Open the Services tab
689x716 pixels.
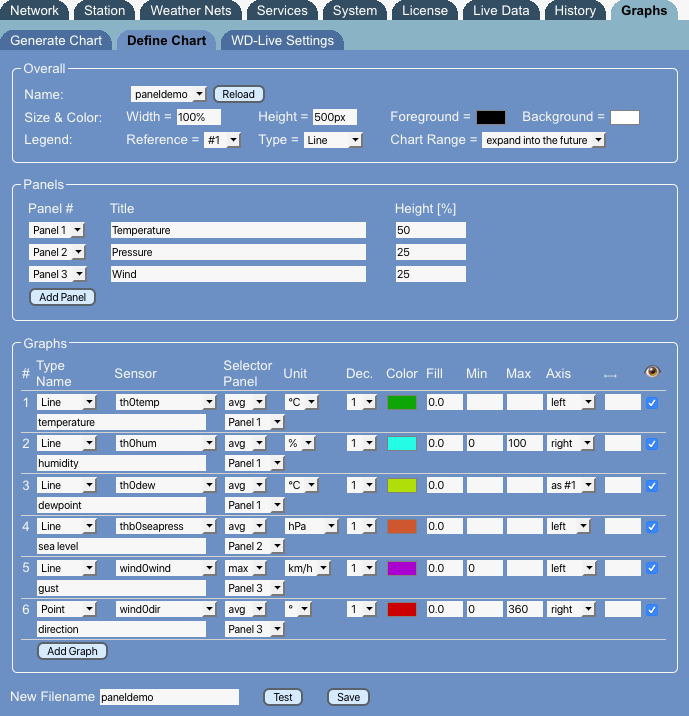click(x=282, y=11)
